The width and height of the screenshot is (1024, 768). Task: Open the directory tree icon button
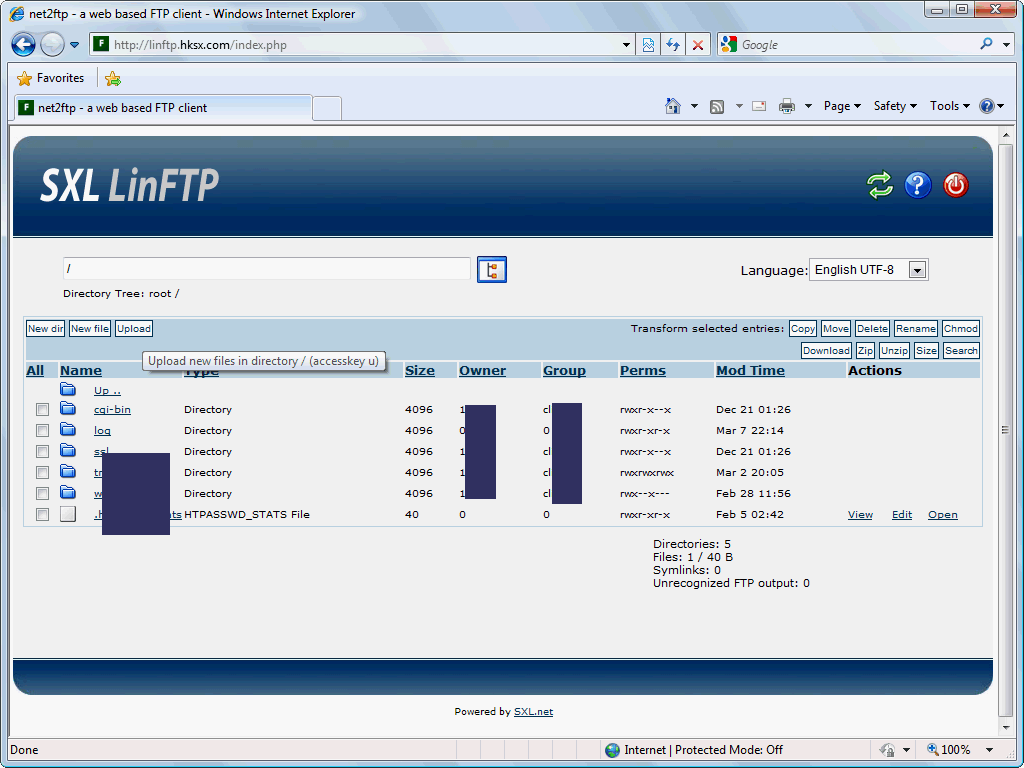click(x=492, y=270)
